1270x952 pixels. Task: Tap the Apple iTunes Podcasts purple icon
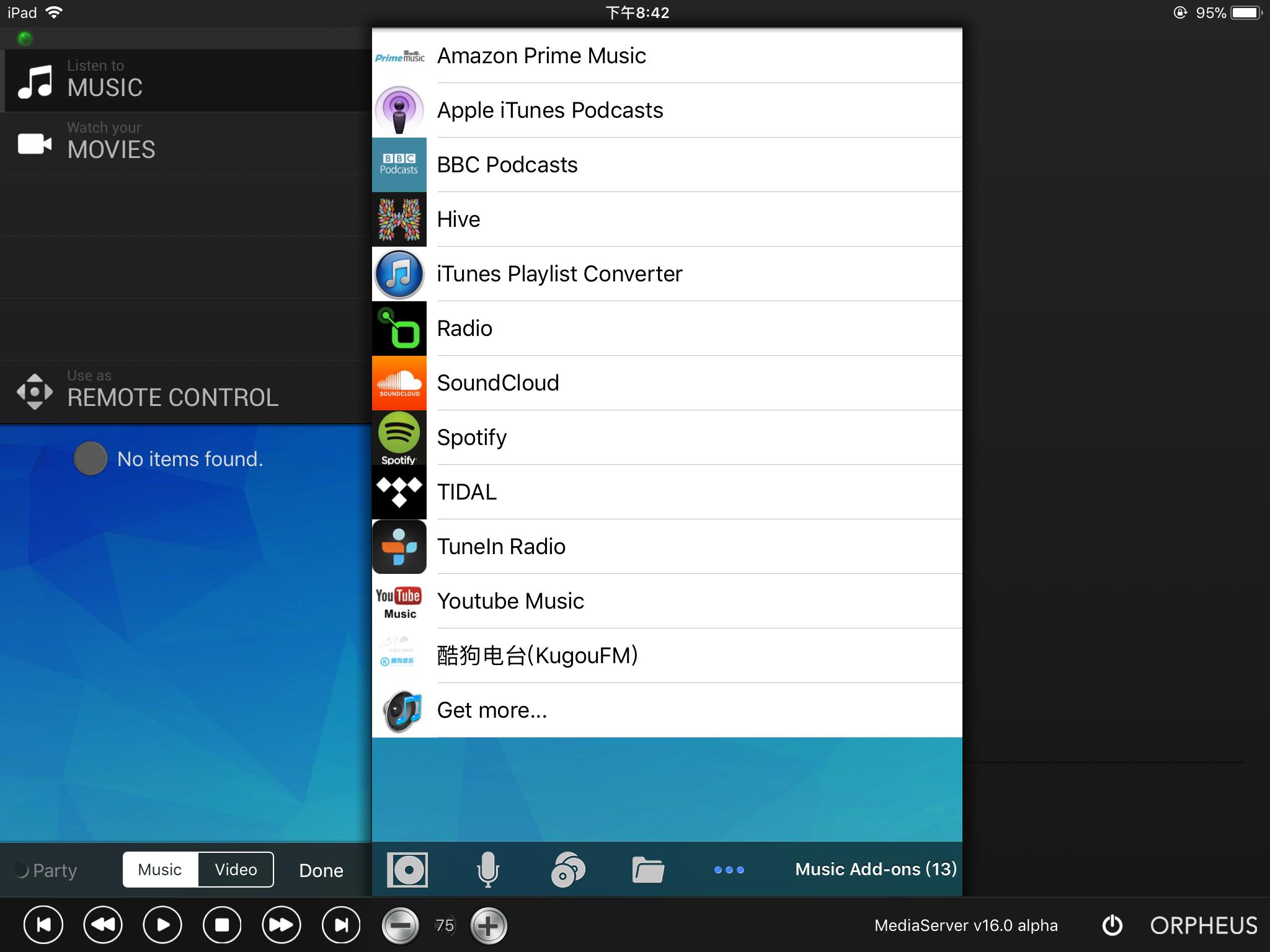tap(399, 110)
